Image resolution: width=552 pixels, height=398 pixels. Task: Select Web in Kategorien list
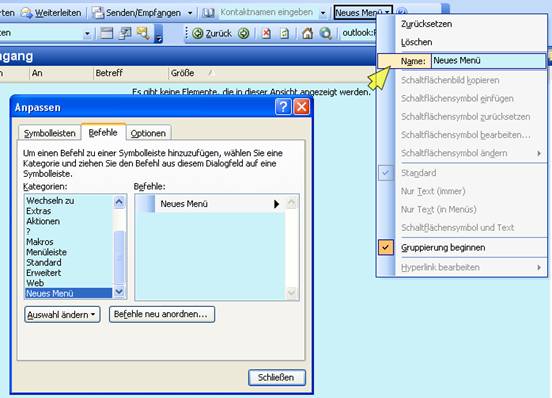tap(69, 283)
